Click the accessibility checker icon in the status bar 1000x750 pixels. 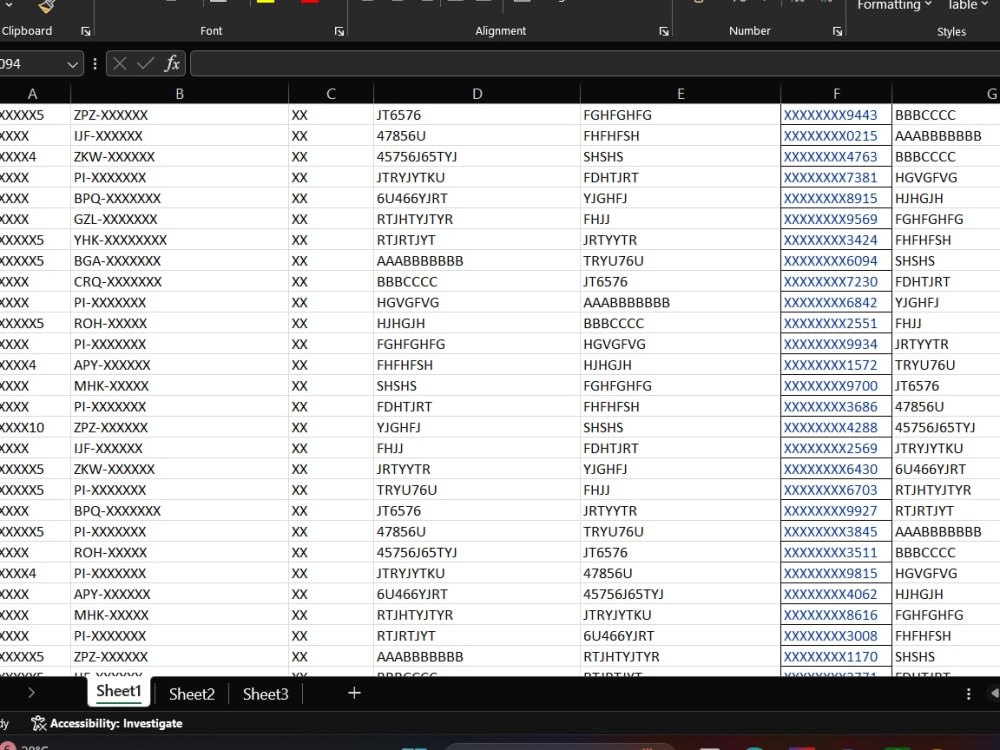[x=39, y=723]
